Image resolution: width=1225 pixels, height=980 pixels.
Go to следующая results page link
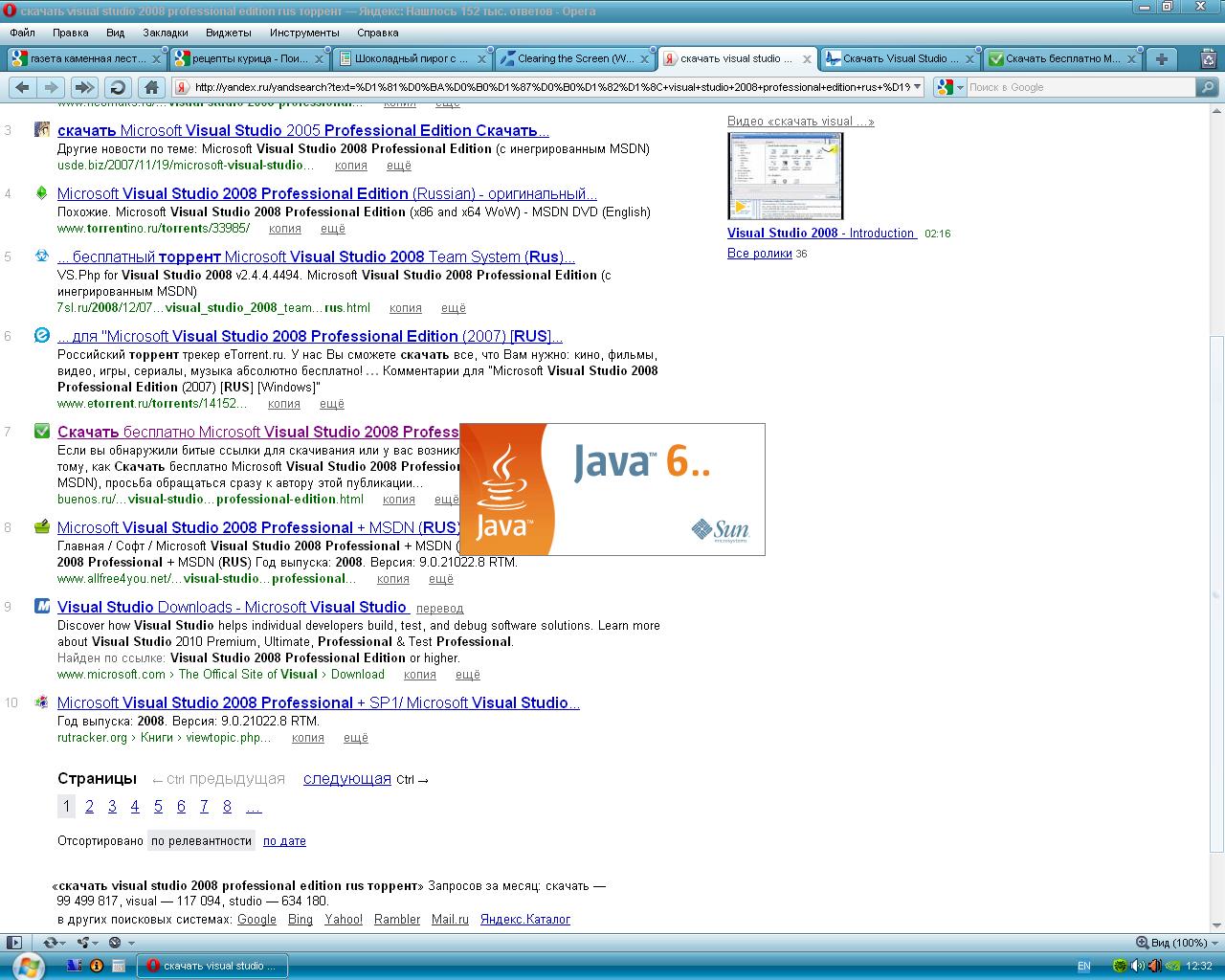coord(346,779)
